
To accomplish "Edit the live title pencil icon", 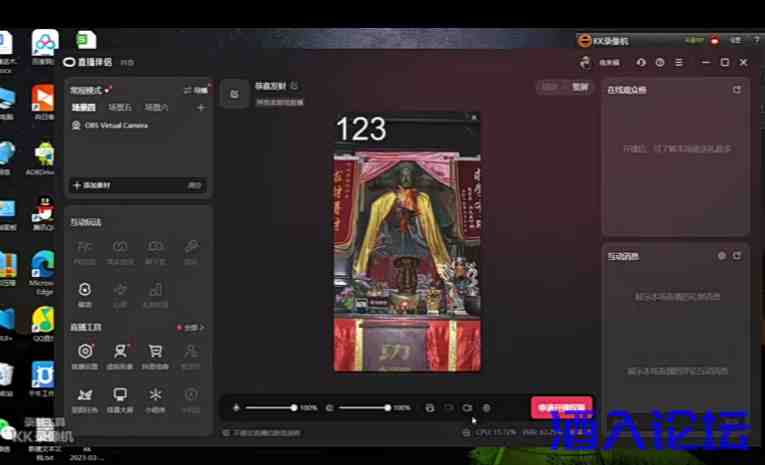I will (294, 86).
